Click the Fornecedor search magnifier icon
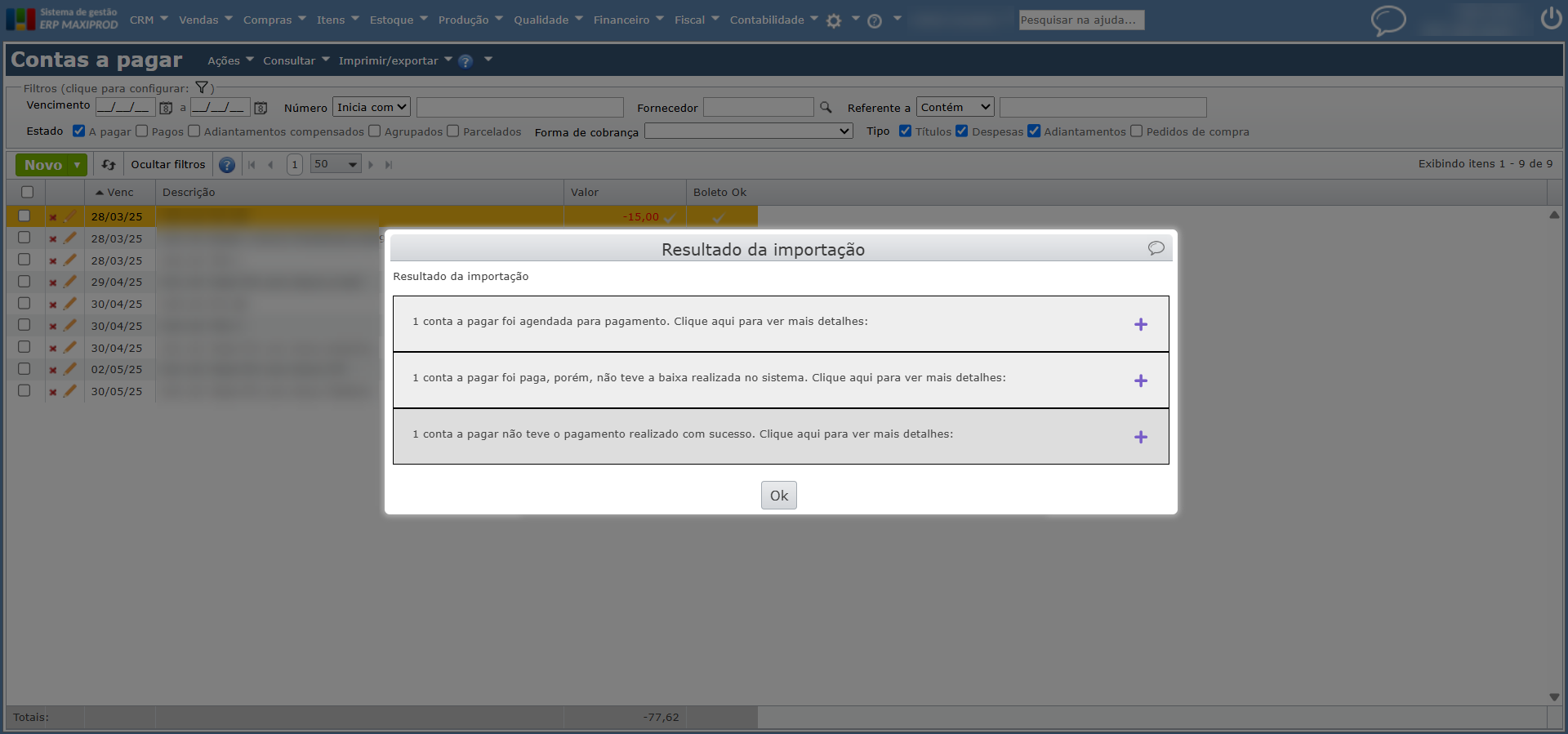 pyautogui.click(x=826, y=107)
